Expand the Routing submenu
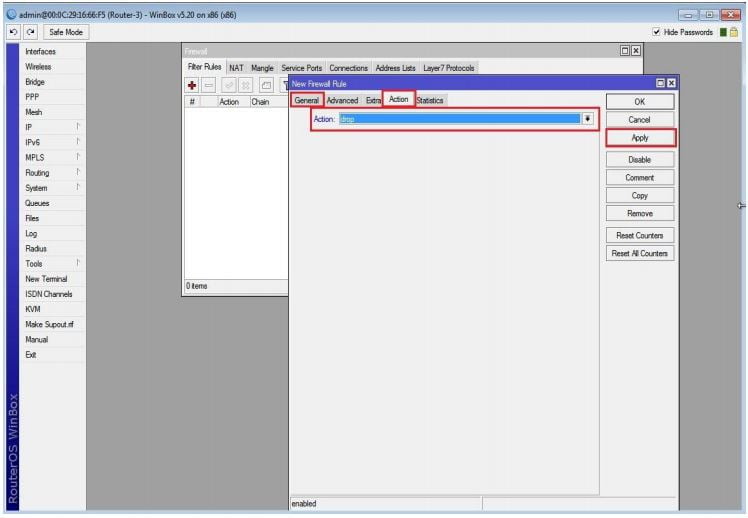Screen dimensions: 748x518 (x=77, y=173)
